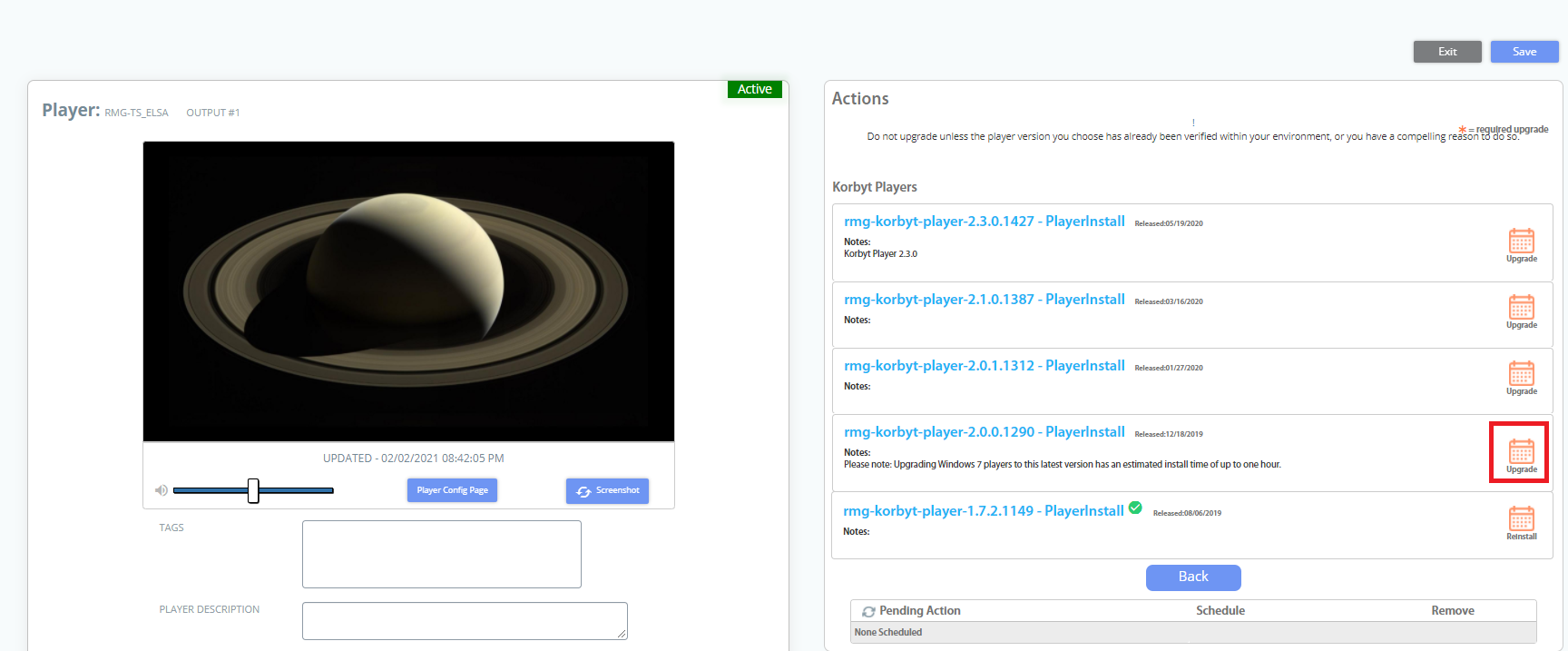Image resolution: width=1568 pixels, height=651 pixels.
Task: Click the Korbyt Player 2.3.0 note text
Action: point(880,254)
